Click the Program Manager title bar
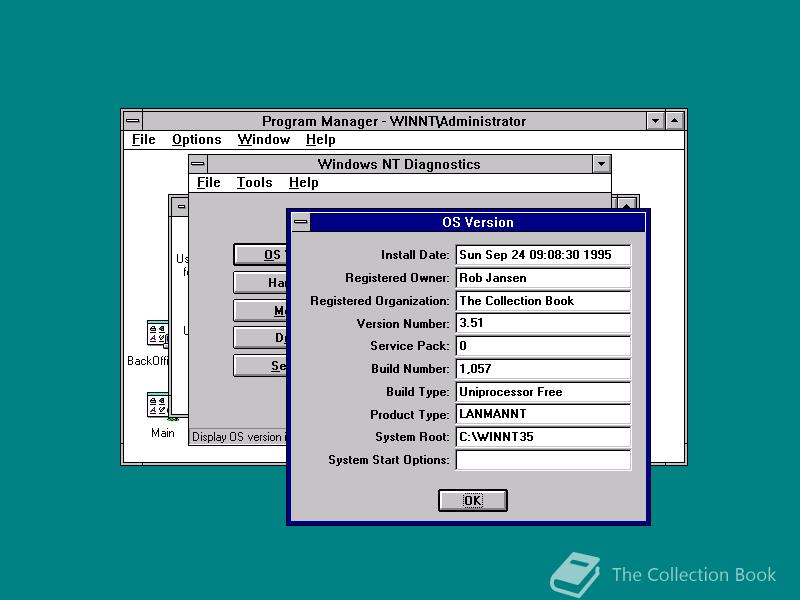 394,121
